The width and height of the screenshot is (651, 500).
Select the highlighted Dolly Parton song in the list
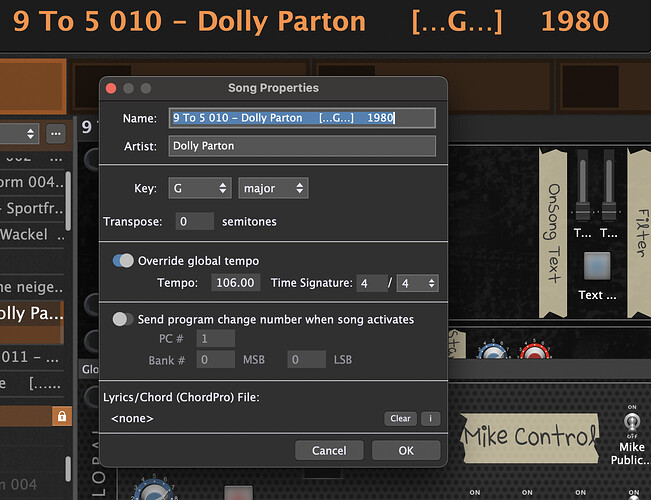tap(32, 313)
